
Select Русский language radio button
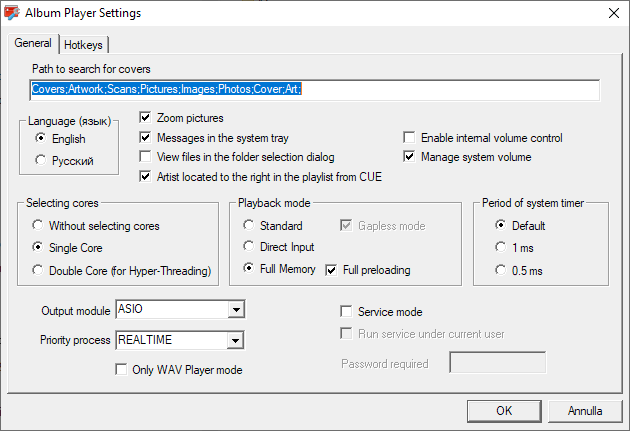40,160
